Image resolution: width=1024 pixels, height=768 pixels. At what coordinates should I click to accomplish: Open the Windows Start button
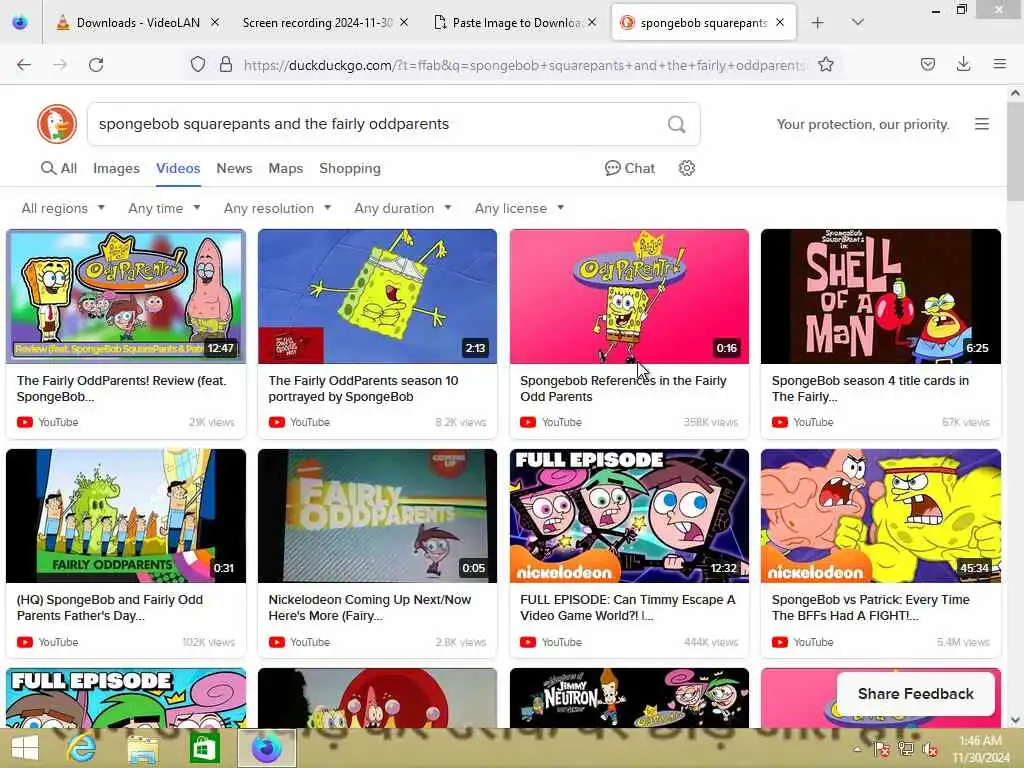click(25, 748)
